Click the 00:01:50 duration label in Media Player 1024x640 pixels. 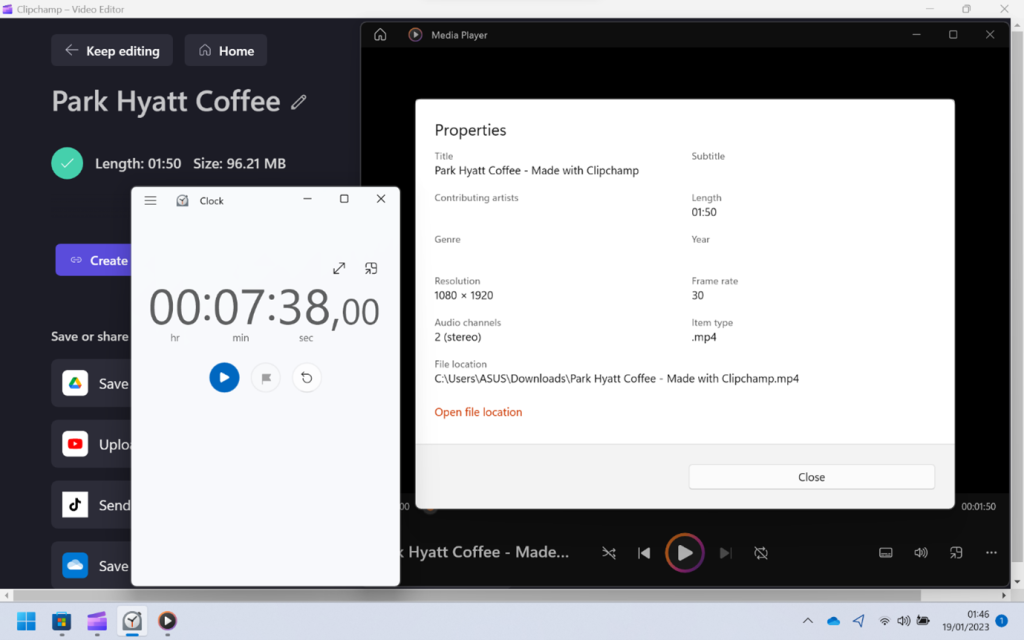tap(978, 506)
